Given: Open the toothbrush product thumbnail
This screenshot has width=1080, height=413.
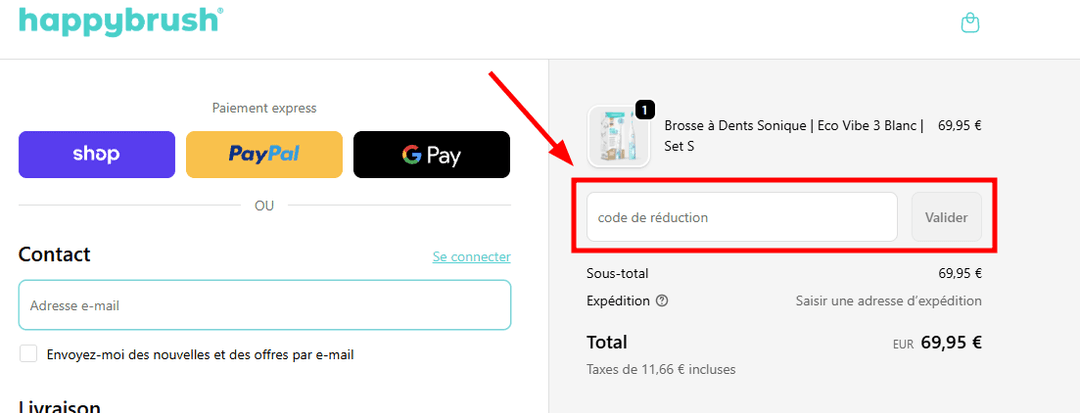Looking at the screenshot, I should tap(612, 136).
